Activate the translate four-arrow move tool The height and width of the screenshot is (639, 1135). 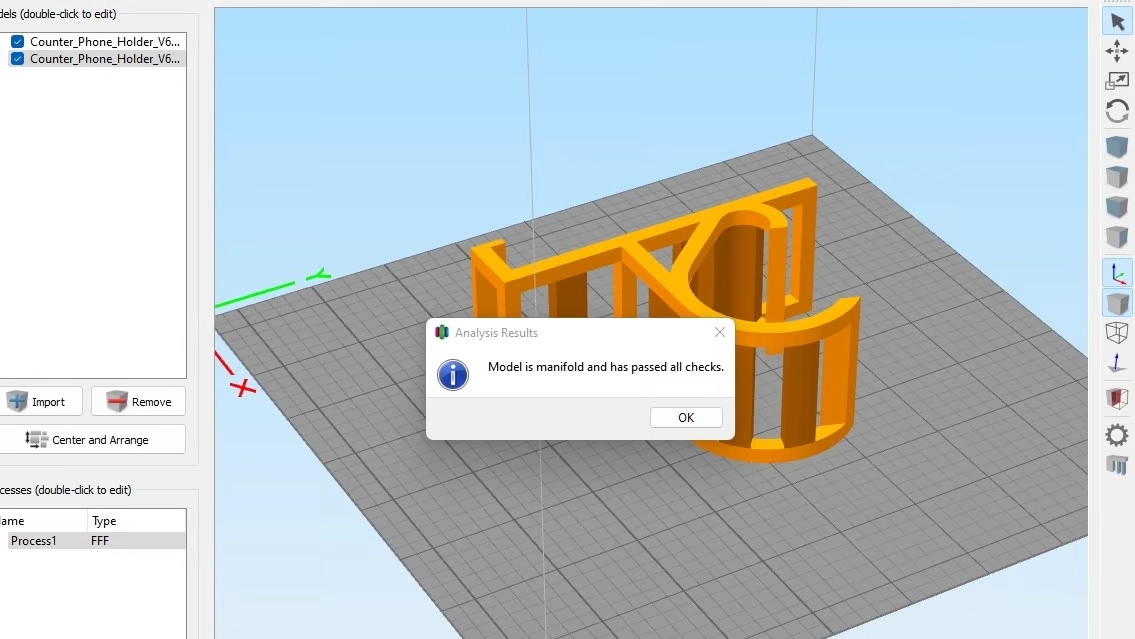[1117, 51]
